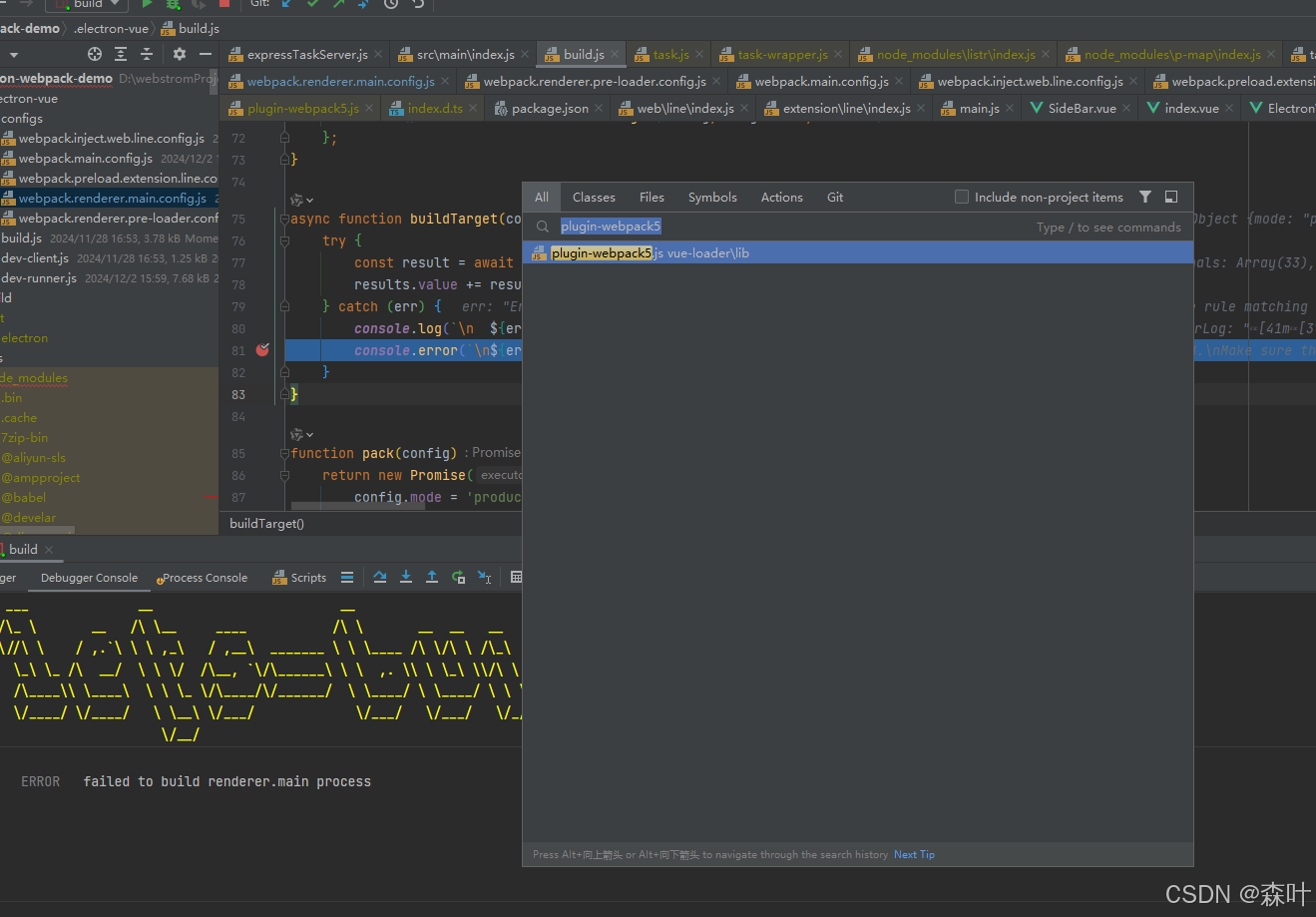Collapse the try block fold at line 76

(x=285, y=240)
